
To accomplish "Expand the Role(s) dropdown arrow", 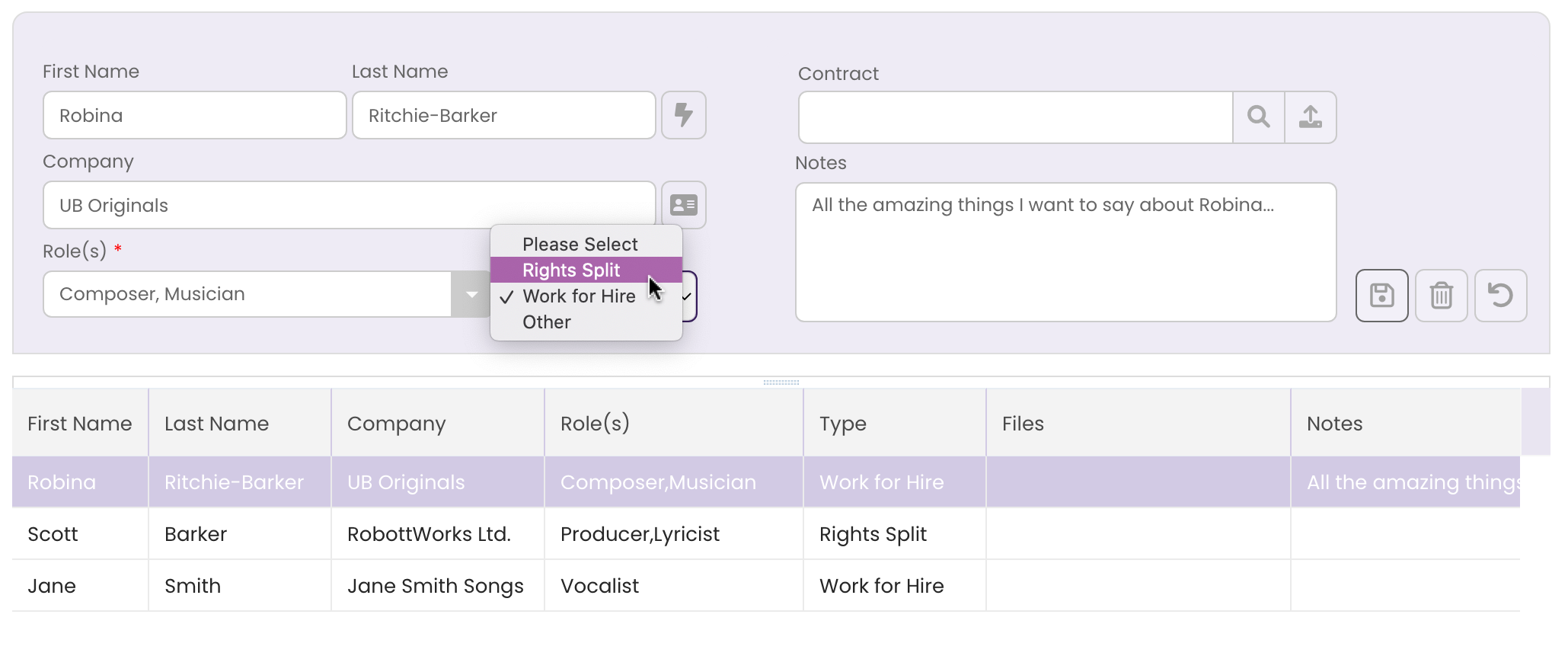I will click(x=471, y=294).
